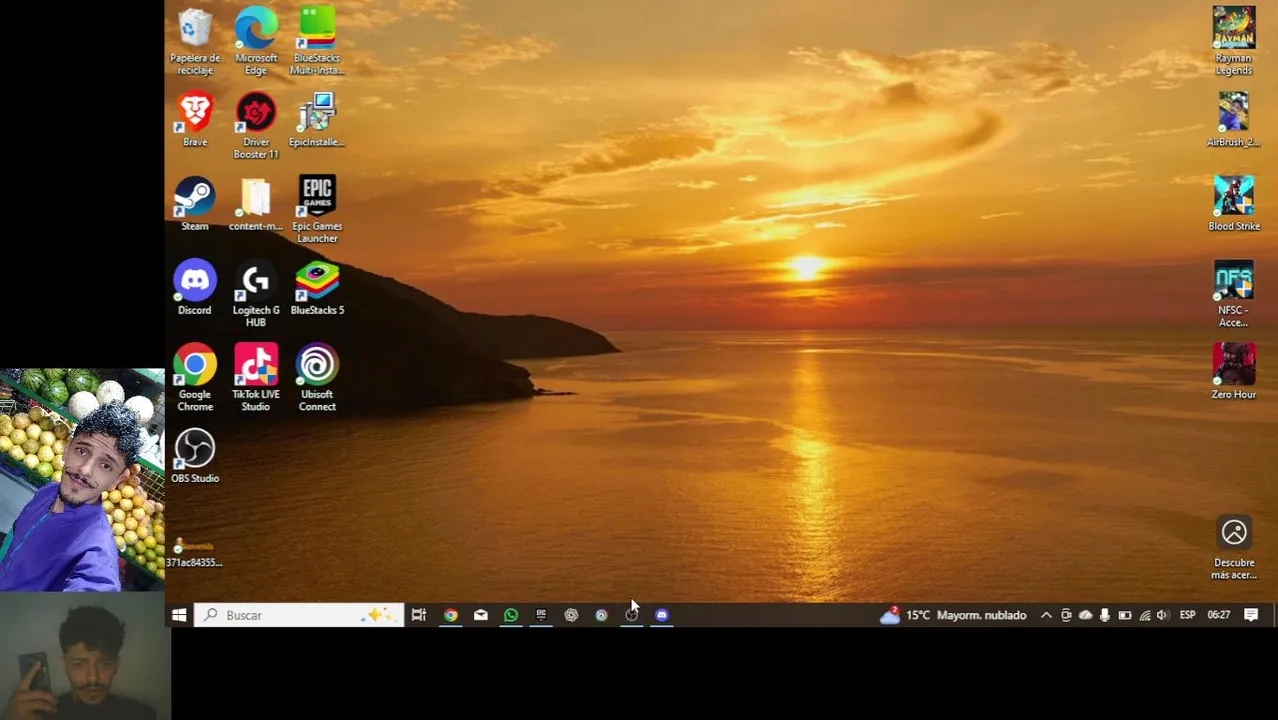Image resolution: width=1278 pixels, height=720 pixels.
Task: Switch to WhatsApp in the taskbar
Action: [x=511, y=615]
